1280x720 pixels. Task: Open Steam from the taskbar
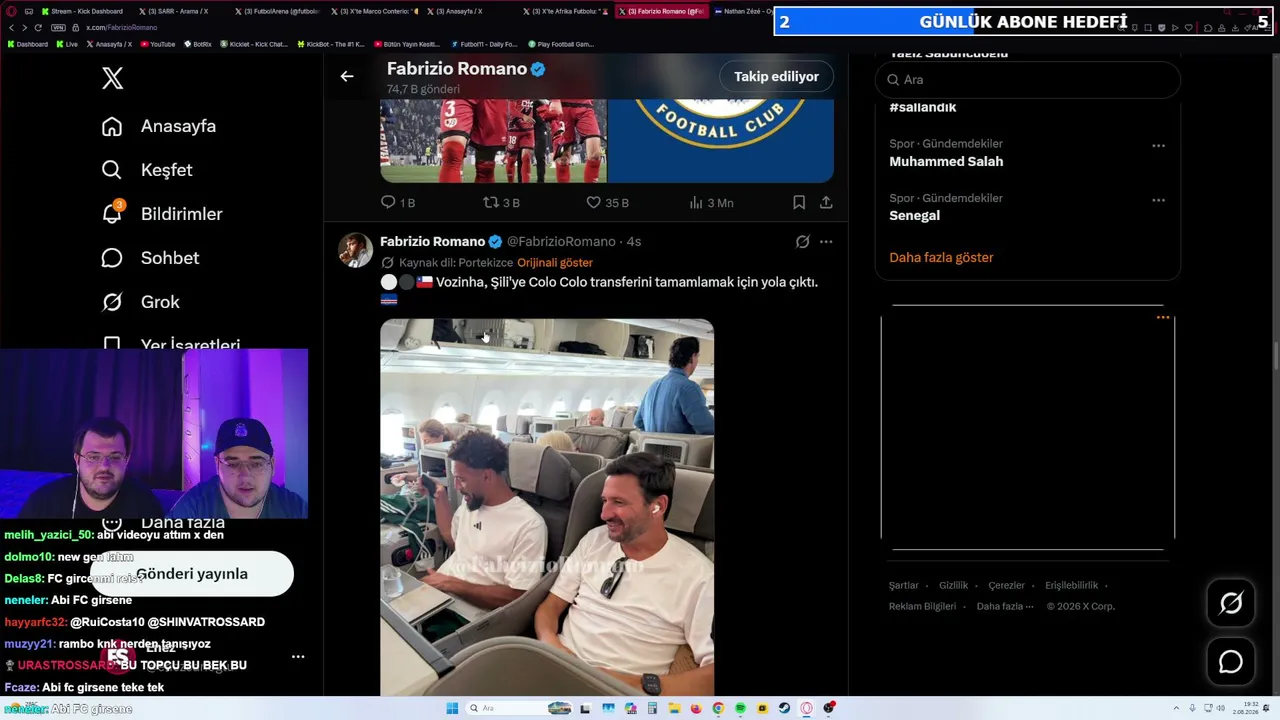[784, 709]
